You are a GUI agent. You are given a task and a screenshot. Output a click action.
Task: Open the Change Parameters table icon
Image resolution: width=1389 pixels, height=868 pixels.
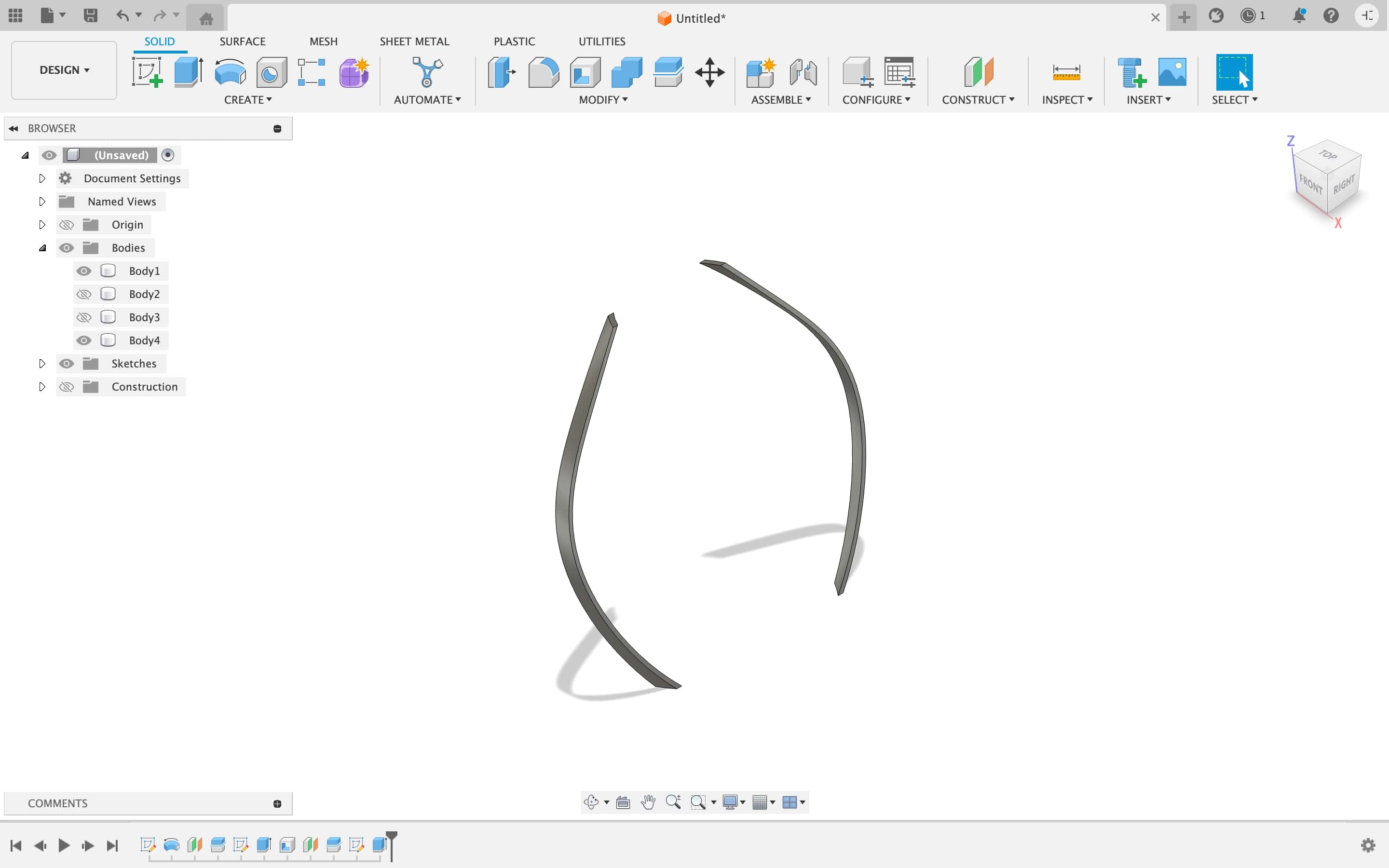(x=899, y=72)
